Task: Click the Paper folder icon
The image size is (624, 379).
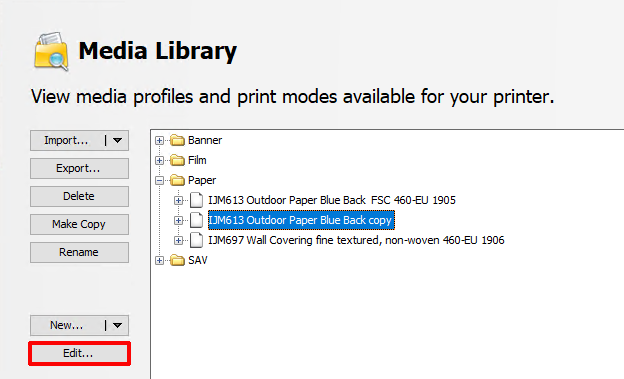Action: [177, 180]
